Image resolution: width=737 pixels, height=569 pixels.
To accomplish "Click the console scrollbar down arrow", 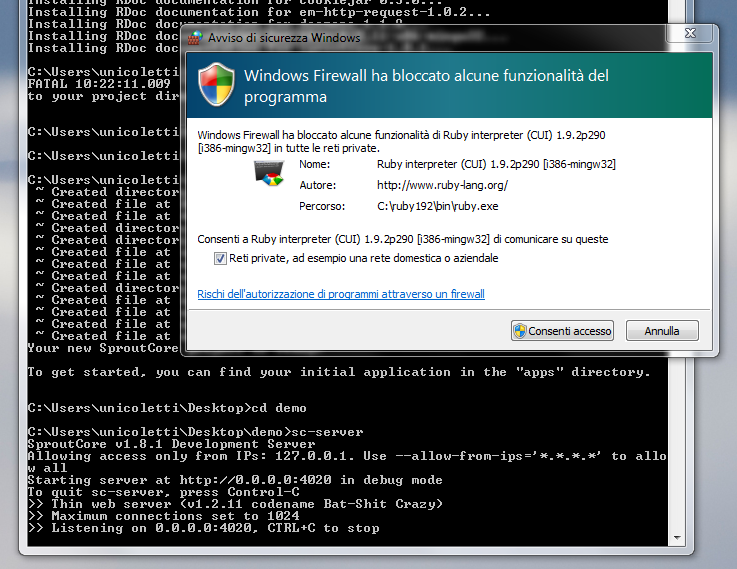I will 677,538.
